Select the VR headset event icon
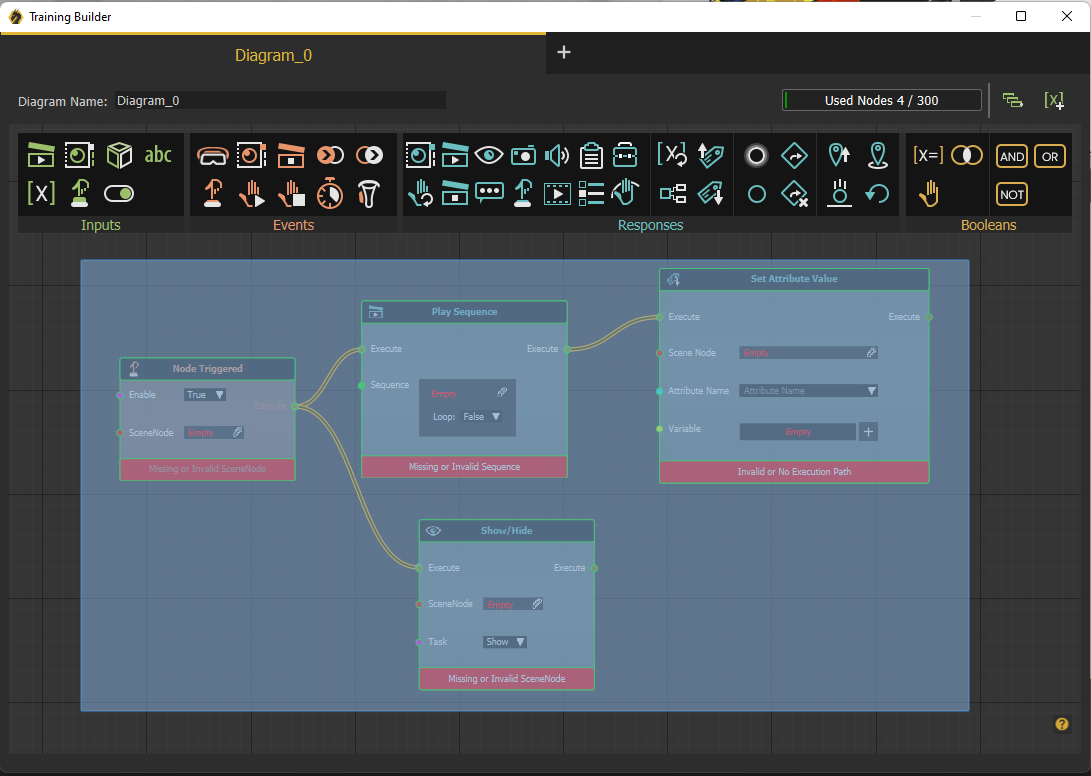1091x776 pixels. [x=212, y=156]
